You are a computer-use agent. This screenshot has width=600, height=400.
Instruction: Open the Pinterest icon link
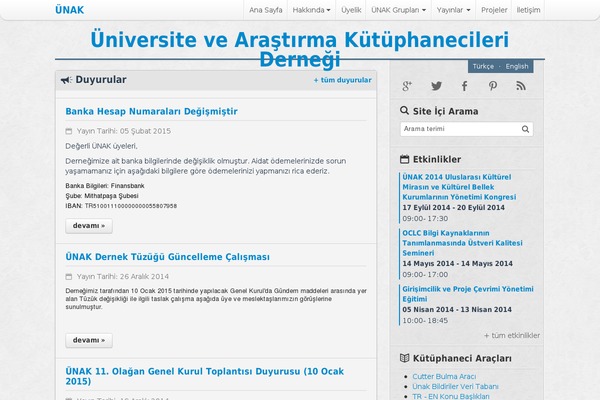(493, 86)
